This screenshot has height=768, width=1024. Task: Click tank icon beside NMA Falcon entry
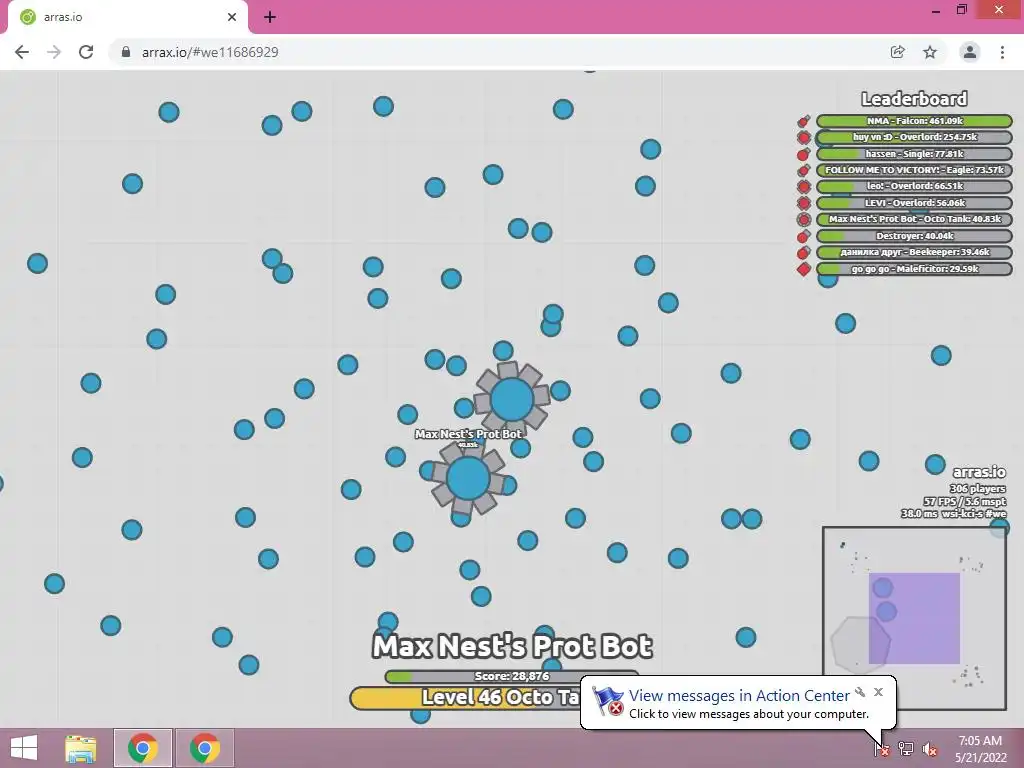tap(804, 121)
